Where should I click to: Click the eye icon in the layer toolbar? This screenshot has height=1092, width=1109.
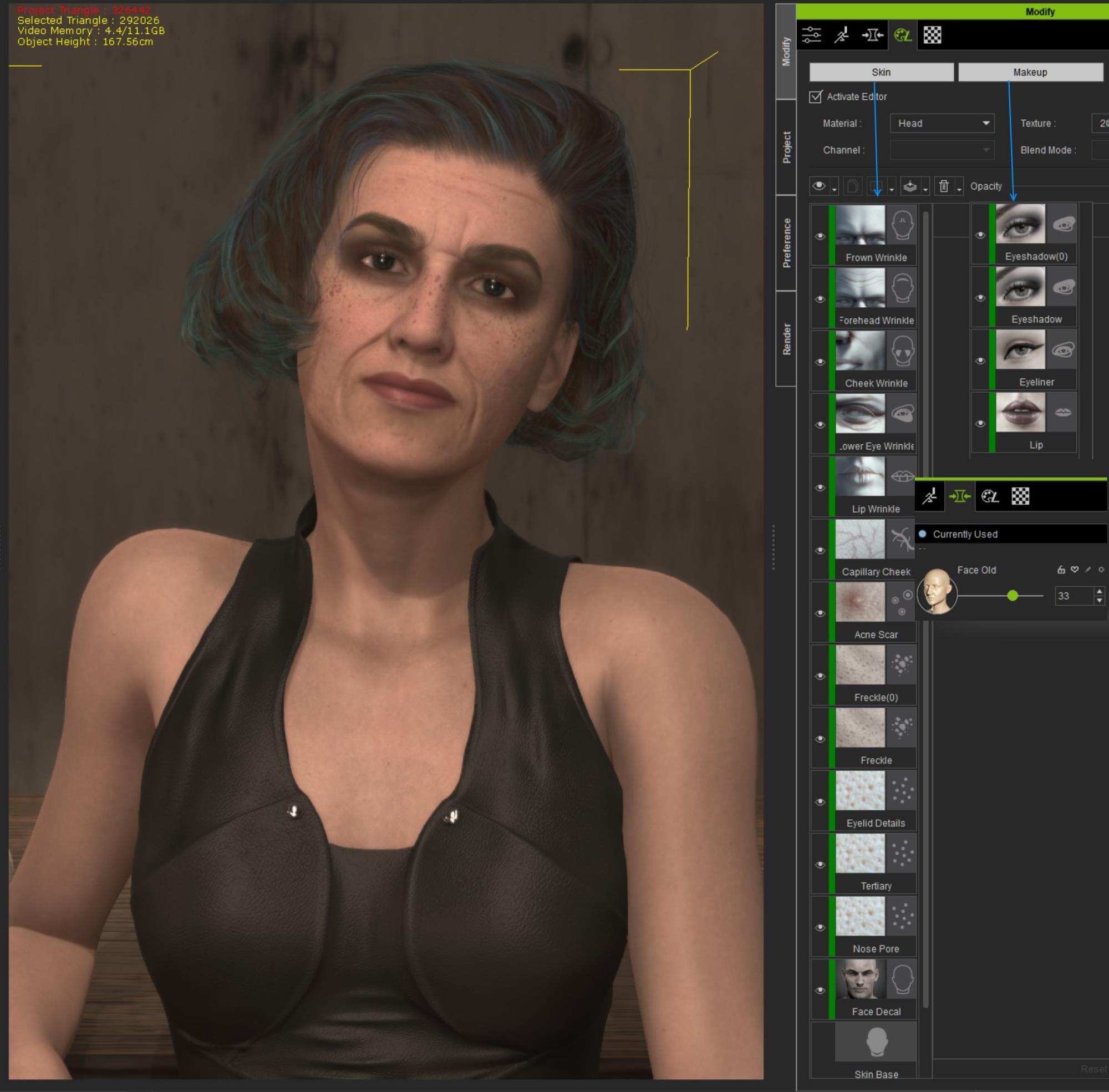pos(819,186)
